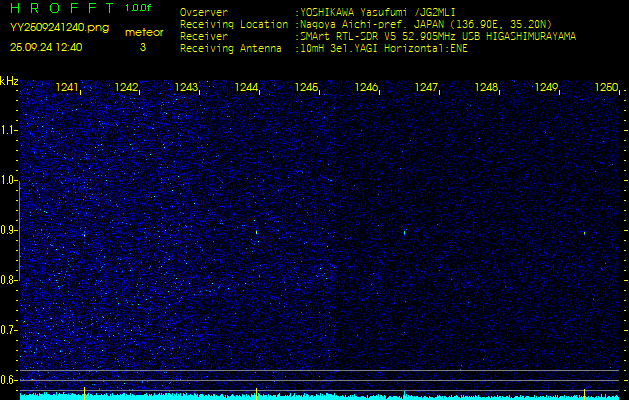This screenshot has height=400, width=629.
Task: Click time marker 1250
Action: tap(607, 87)
